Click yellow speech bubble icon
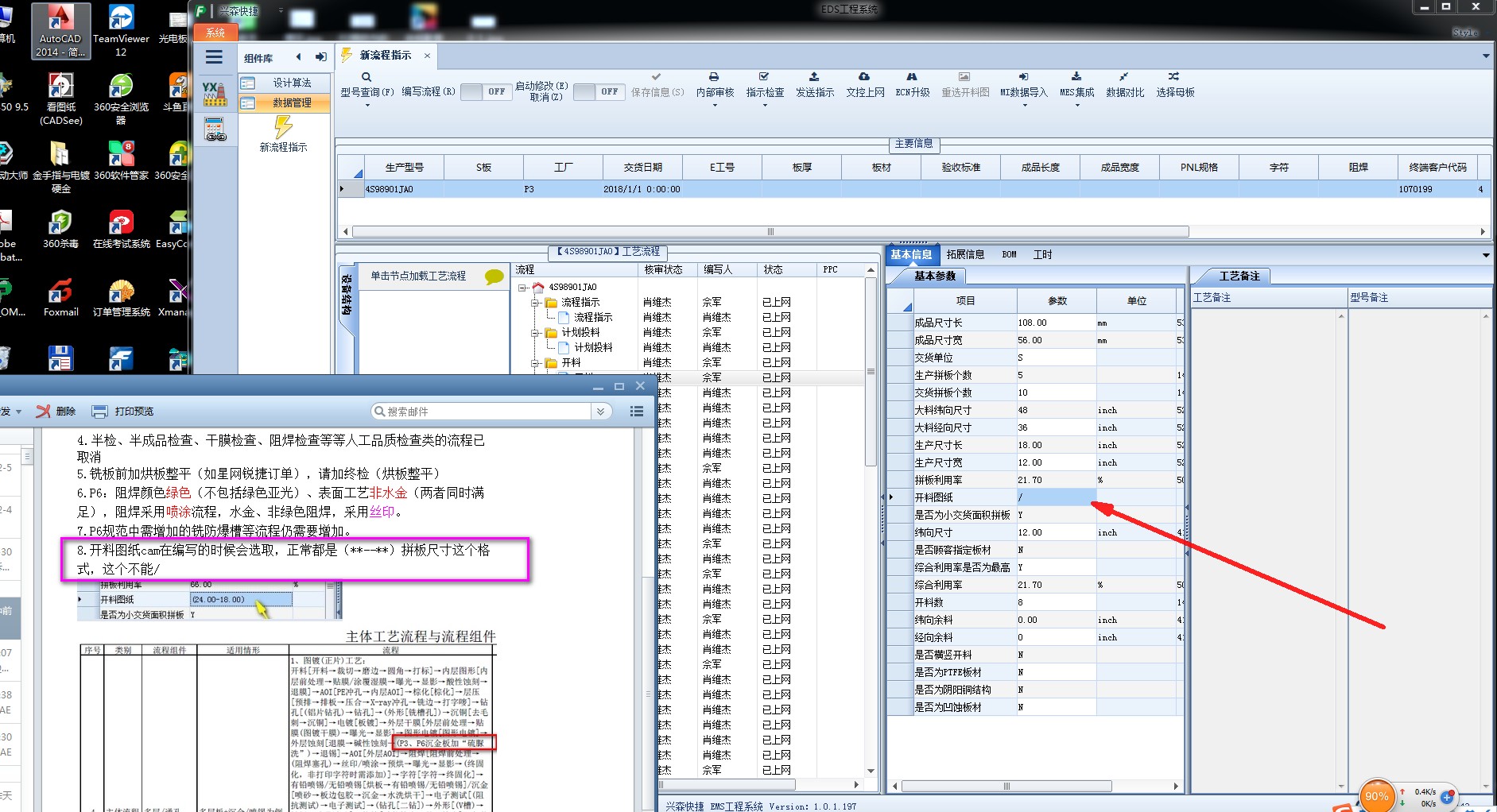 coord(494,276)
